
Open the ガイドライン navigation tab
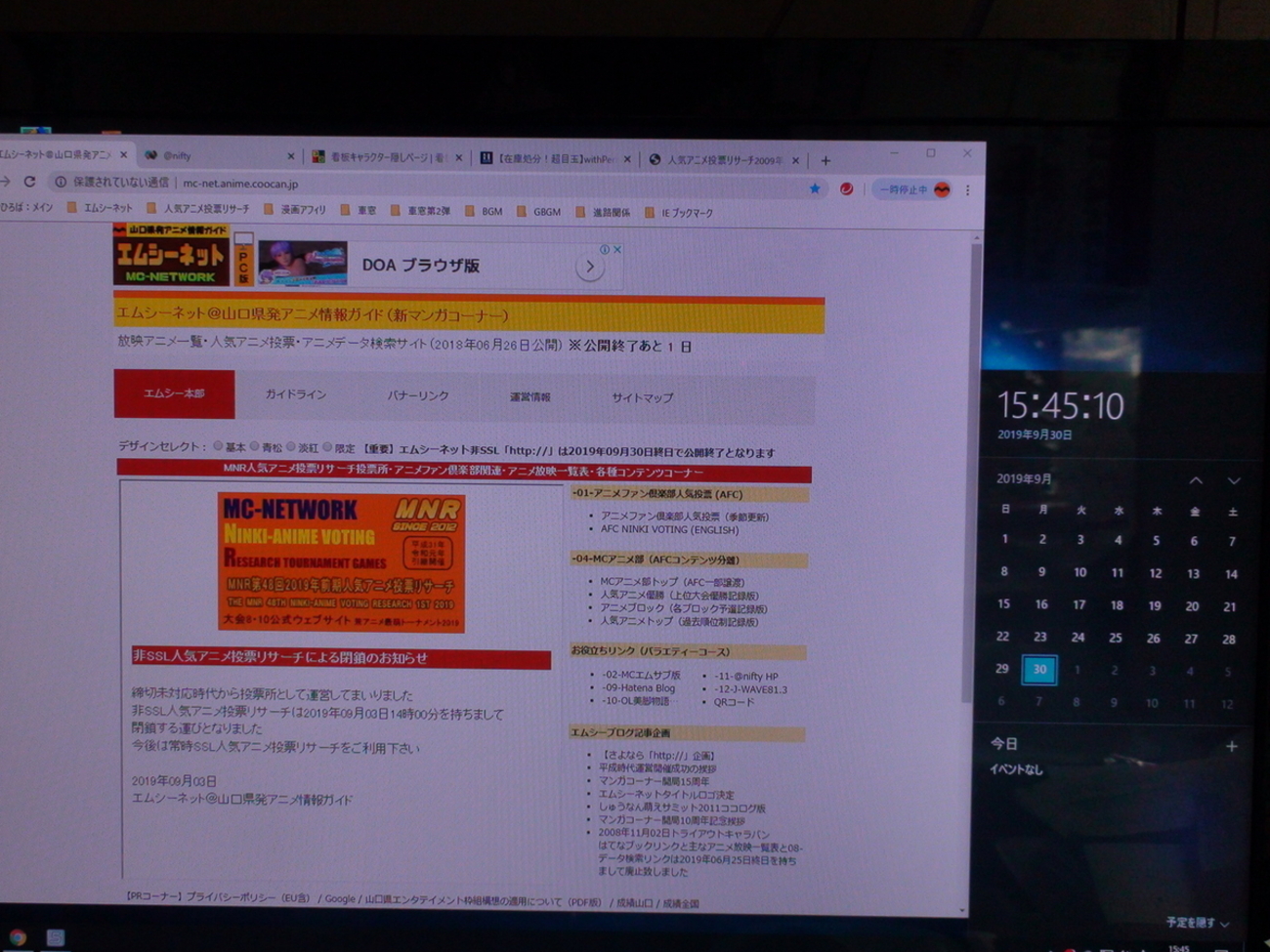coord(296,394)
